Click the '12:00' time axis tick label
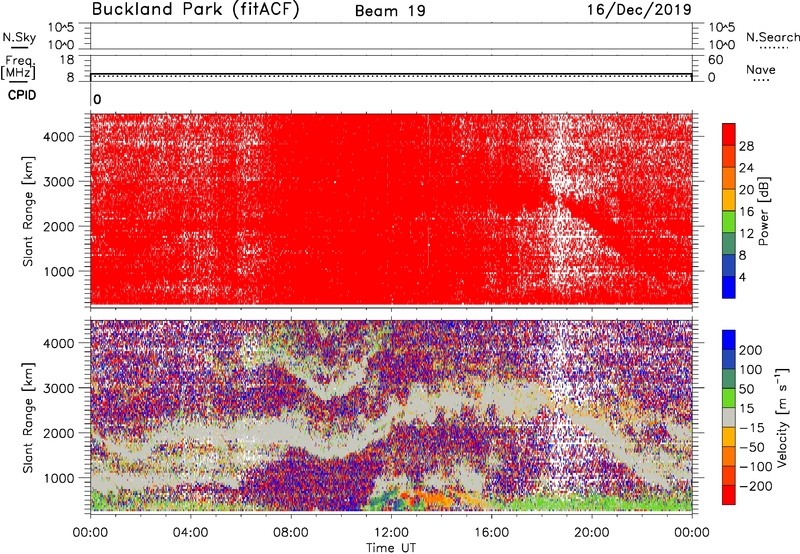Viewport: 800px width, 554px height. (391, 533)
